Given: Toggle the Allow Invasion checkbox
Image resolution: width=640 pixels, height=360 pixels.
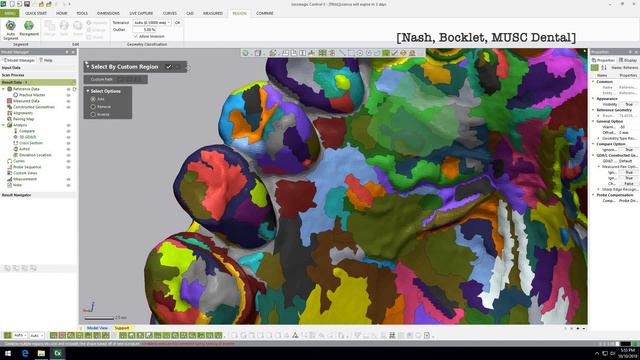Looking at the screenshot, I should pos(136,36).
